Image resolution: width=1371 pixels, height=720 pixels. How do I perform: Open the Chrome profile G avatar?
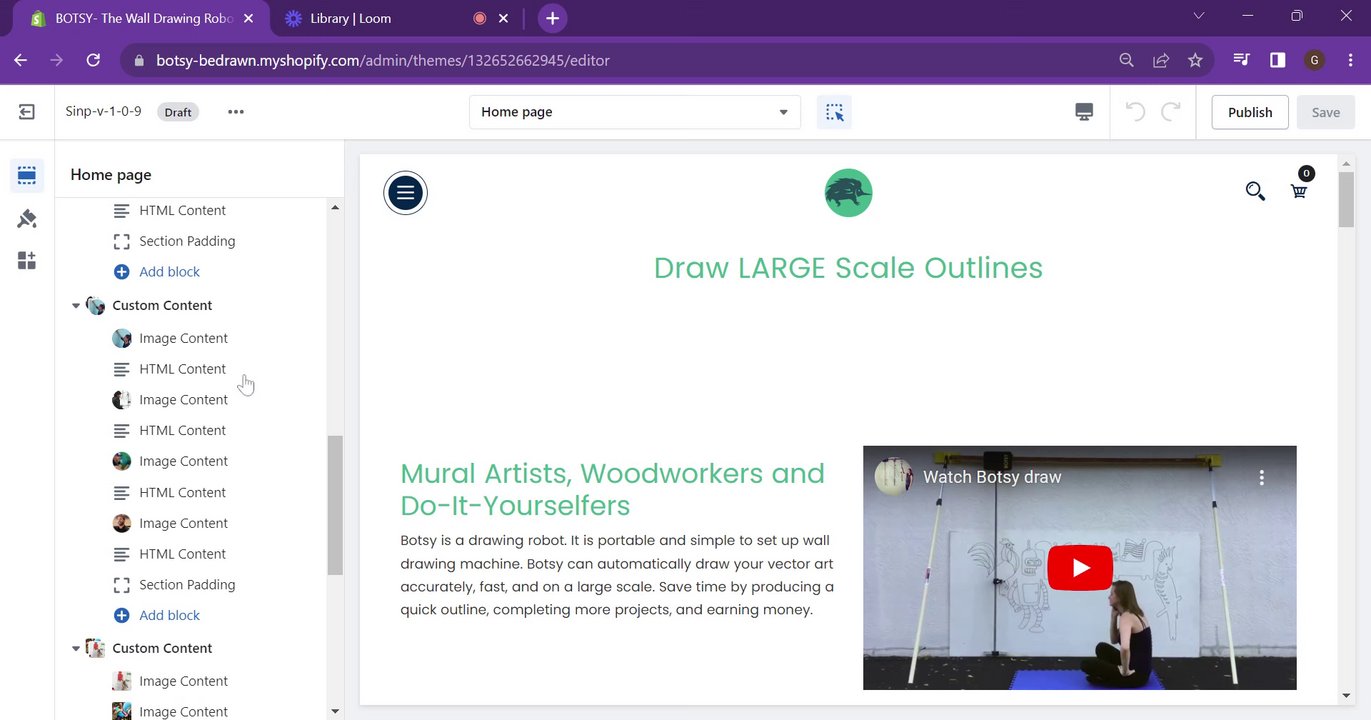[1314, 60]
